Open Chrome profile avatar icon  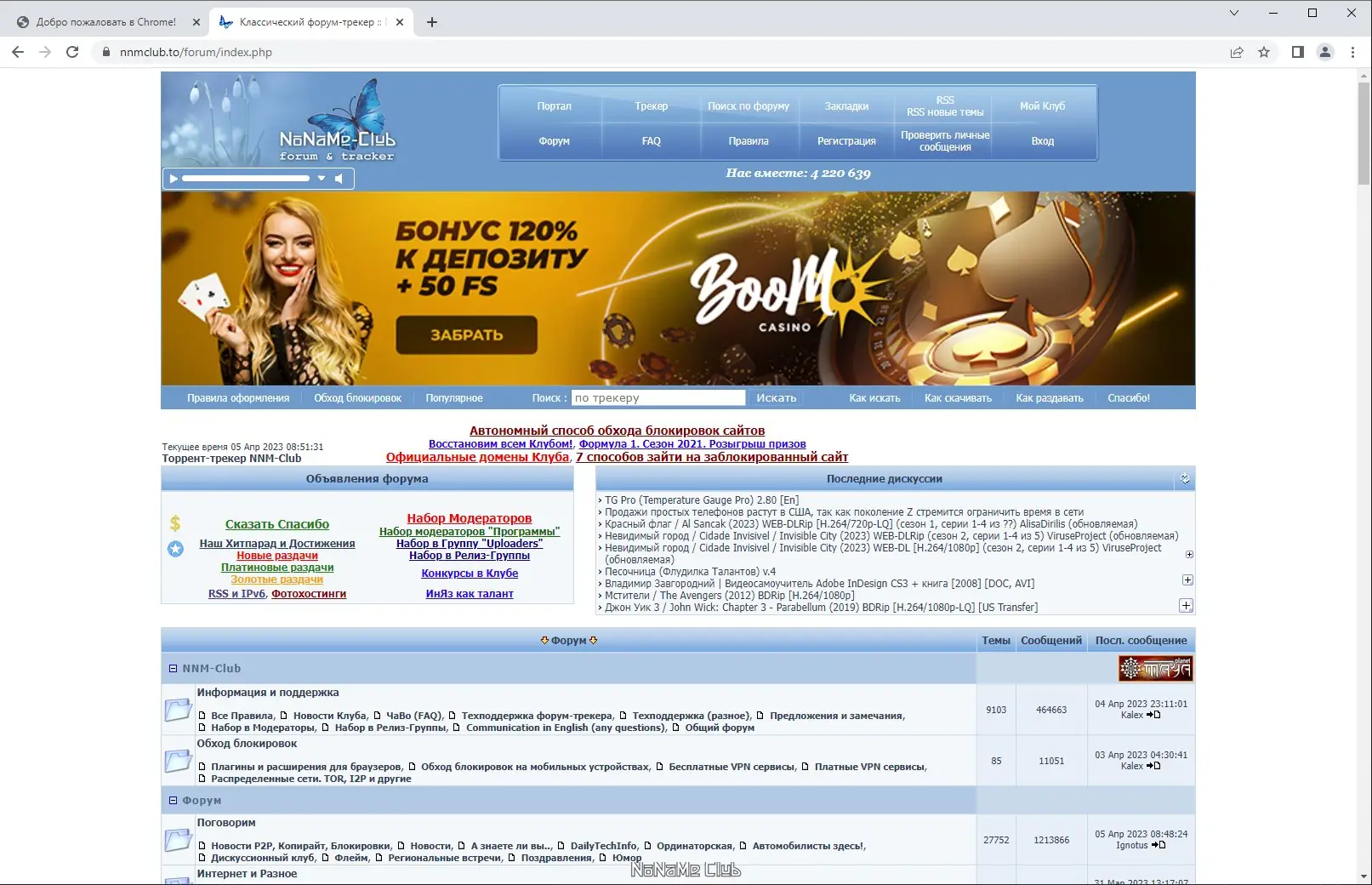point(1325,52)
